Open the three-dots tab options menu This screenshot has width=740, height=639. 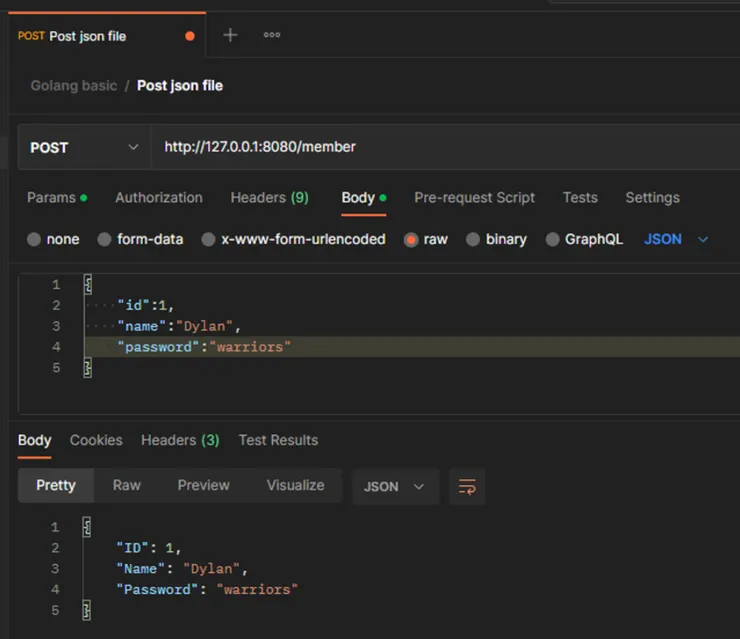point(272,35)
